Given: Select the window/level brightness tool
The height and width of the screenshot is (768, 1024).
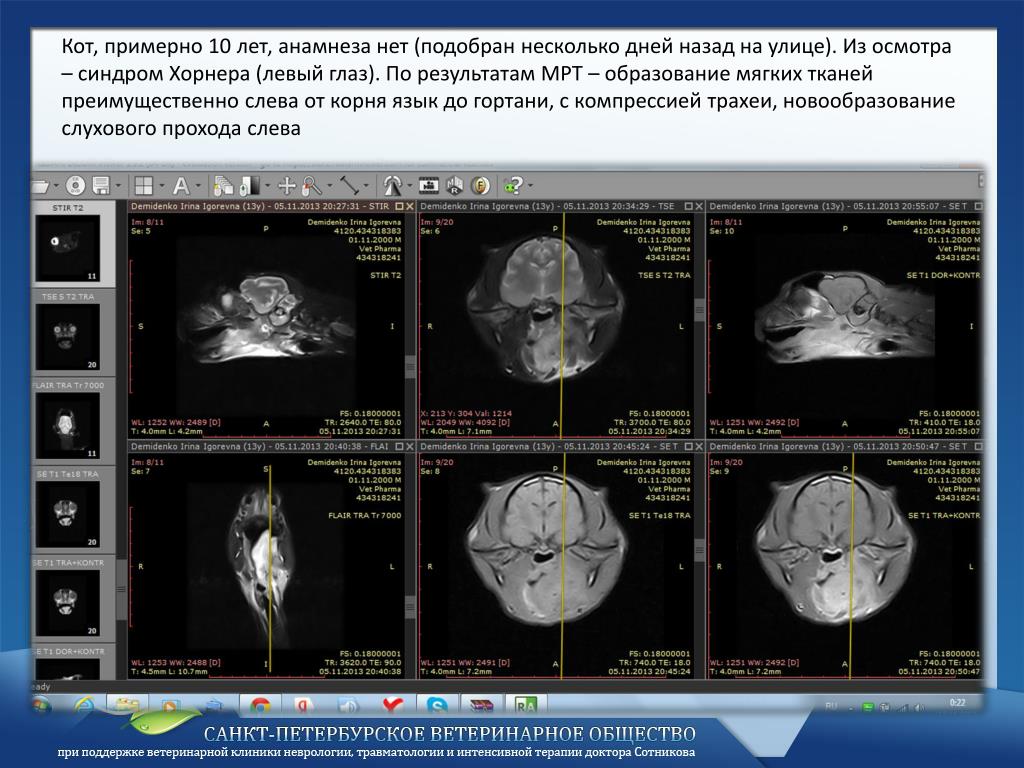Looking at the screenshot, I should tap(250, 186).
